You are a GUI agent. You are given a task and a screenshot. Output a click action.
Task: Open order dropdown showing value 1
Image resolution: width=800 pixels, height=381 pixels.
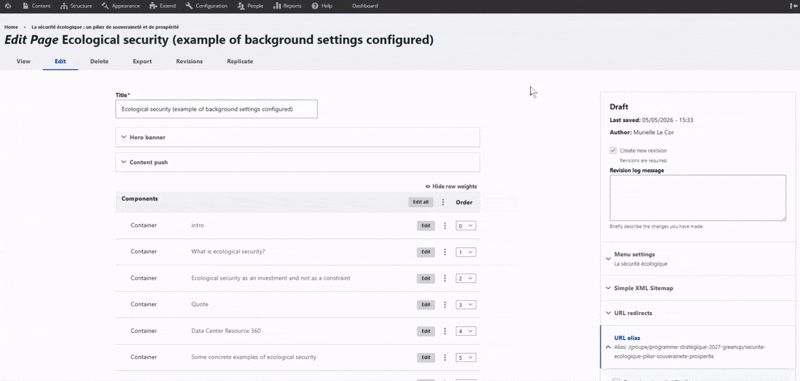click(x=466, y=252)
